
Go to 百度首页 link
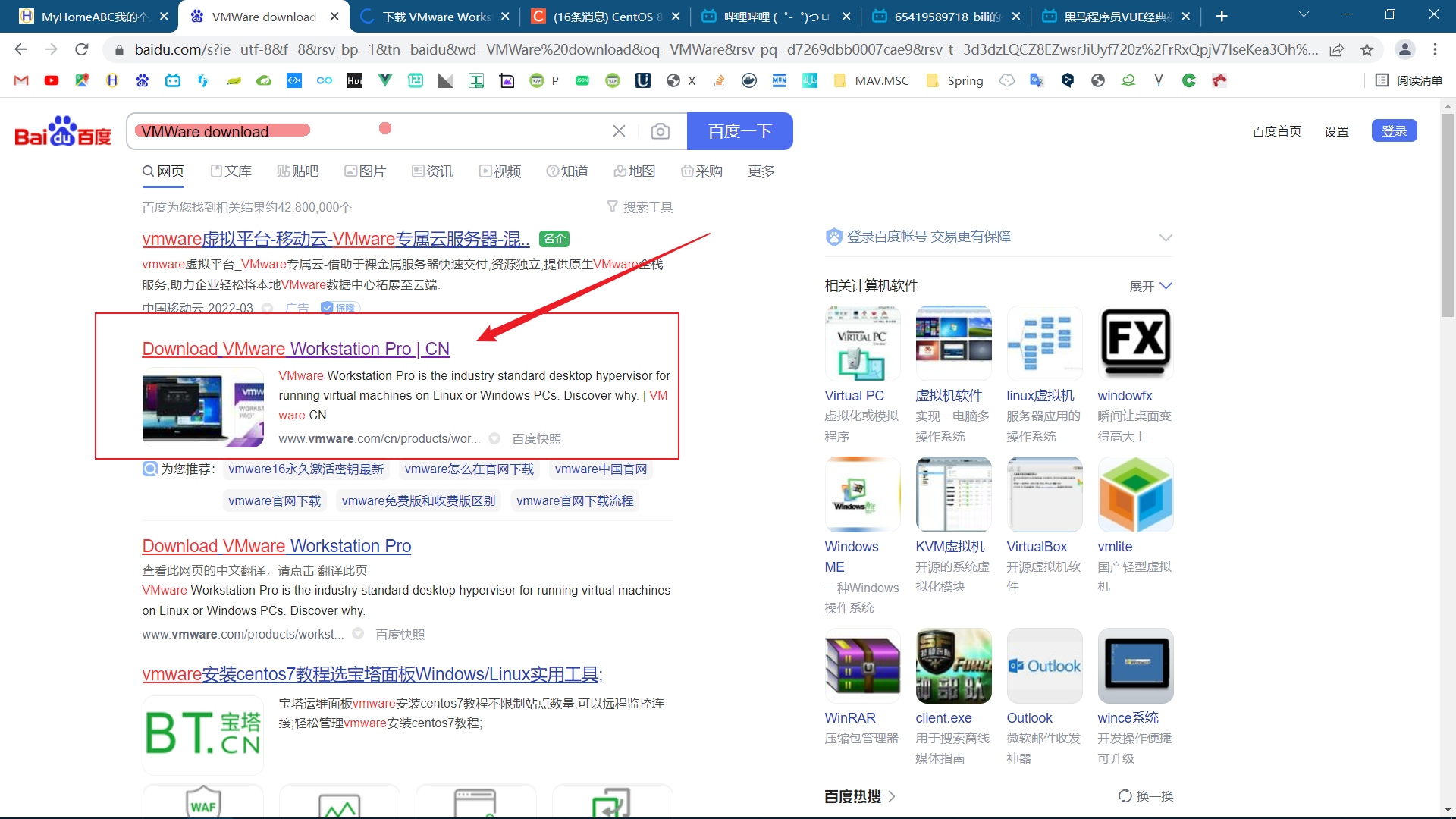(1276, 131)
